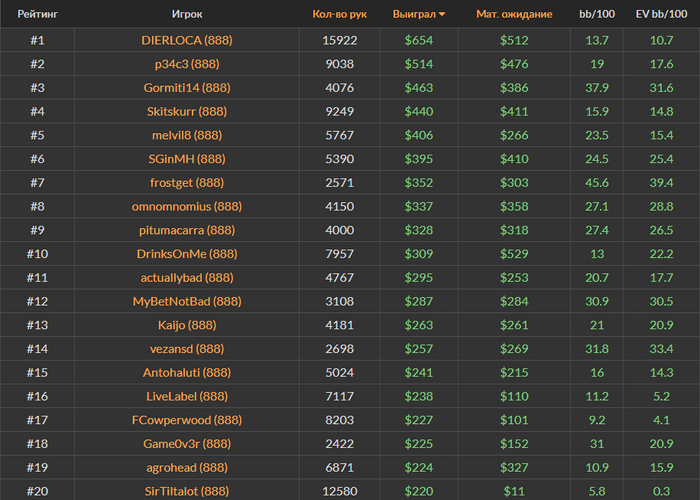
Task: Select hands count 15922
Action: [339, 40]
